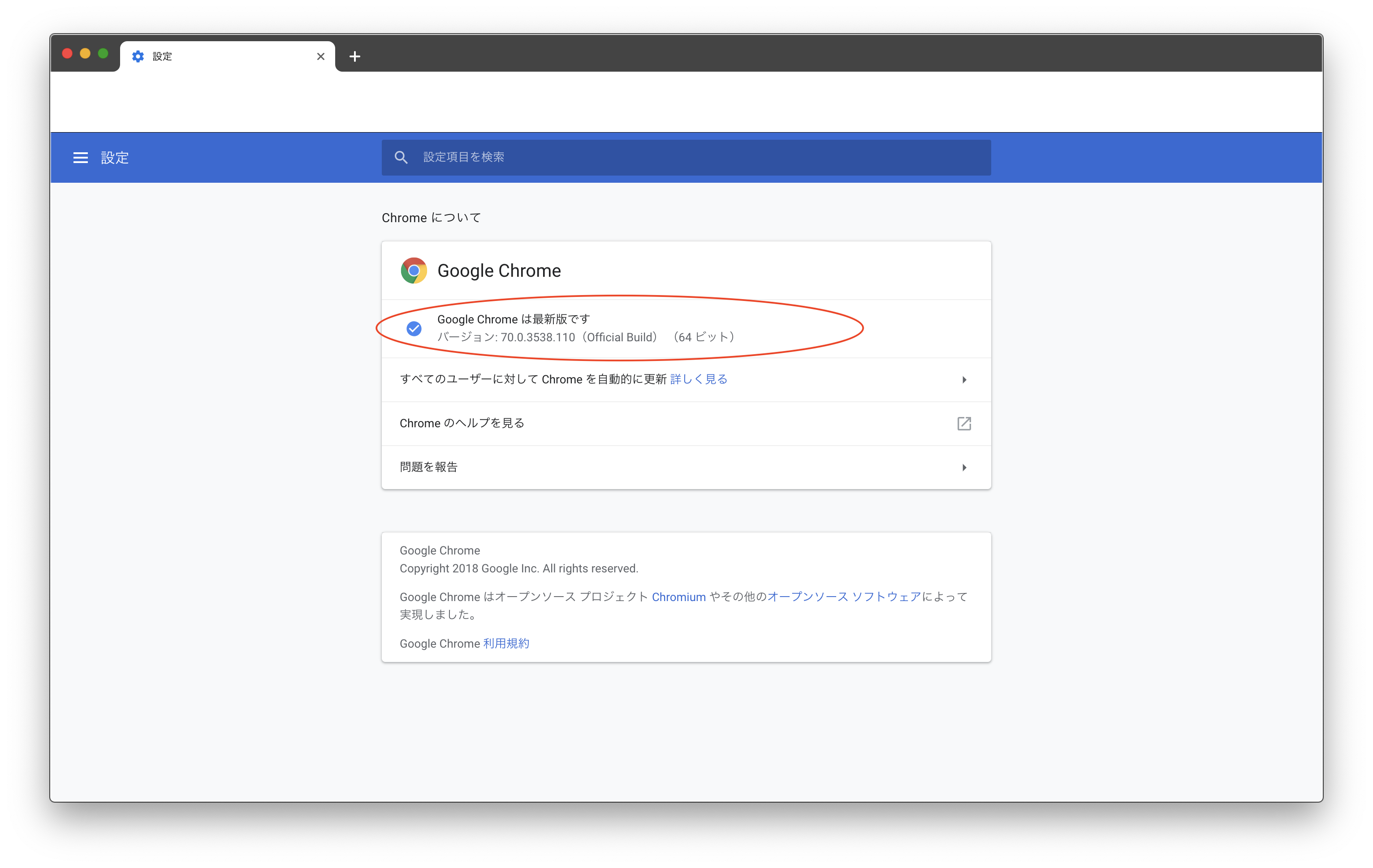Click the 設定 header title text
Viewport: 1373px width, 868px height.
point(115,158)
